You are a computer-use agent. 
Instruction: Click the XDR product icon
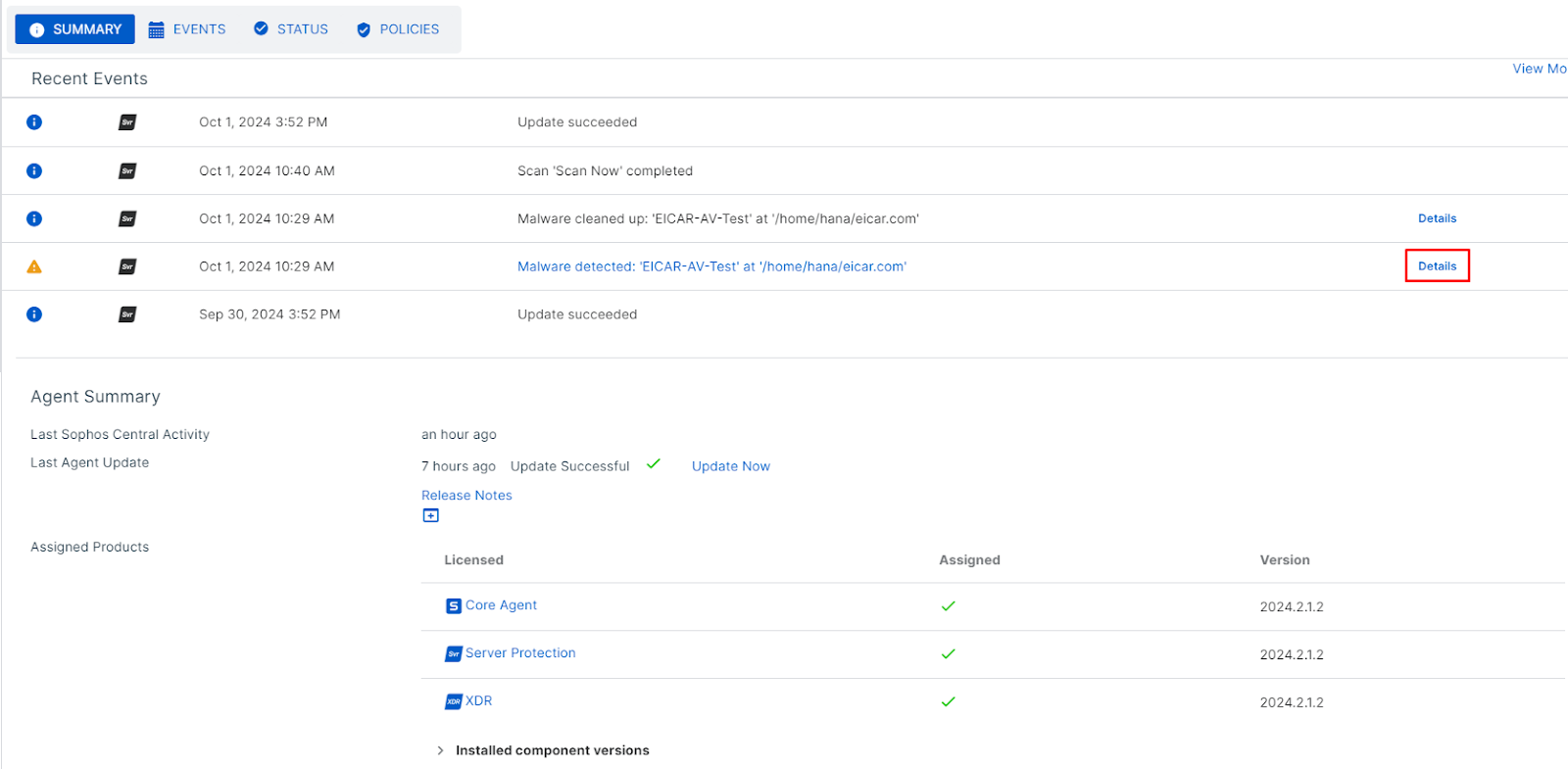(x=454, y=701)
